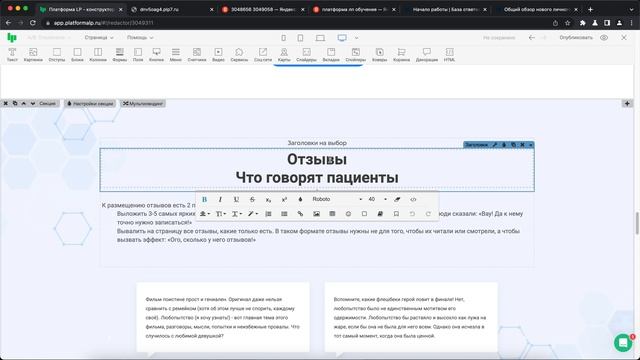Image resolution: width=640 pixels, height=360 pixels.
Task: Open the code view of the text
Action: 413,199
